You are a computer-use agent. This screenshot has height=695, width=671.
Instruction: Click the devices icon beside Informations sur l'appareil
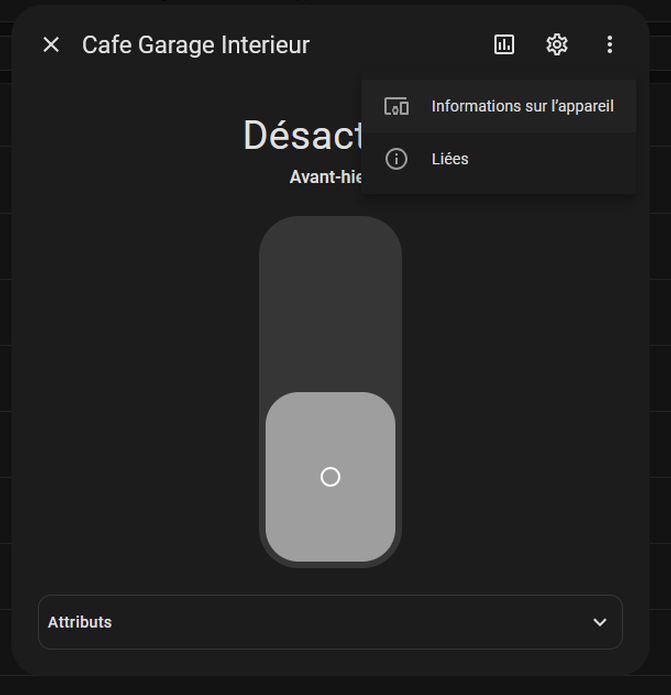point(396,106)
